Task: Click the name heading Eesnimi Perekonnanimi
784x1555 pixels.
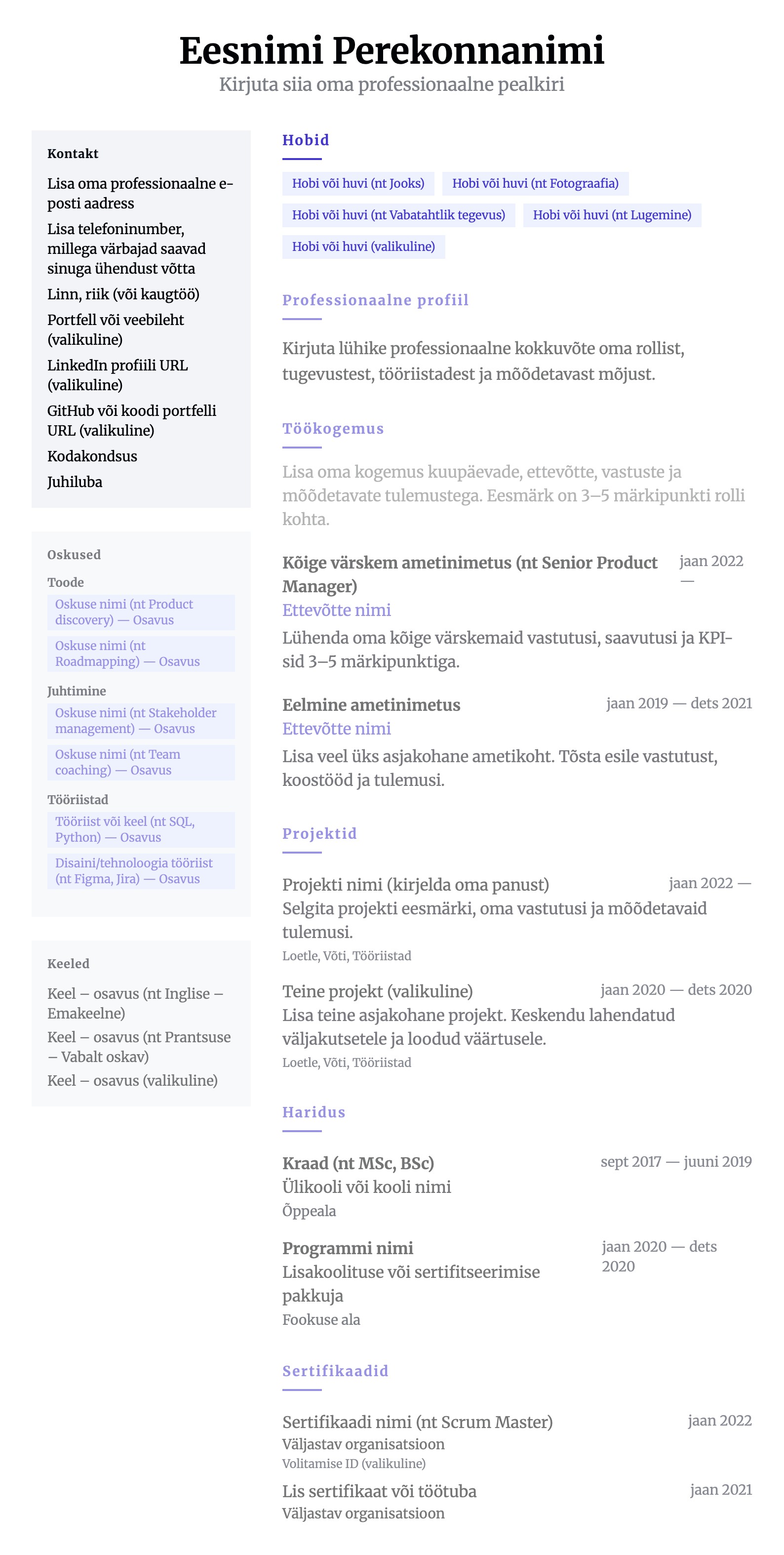Action: point(392,50)
